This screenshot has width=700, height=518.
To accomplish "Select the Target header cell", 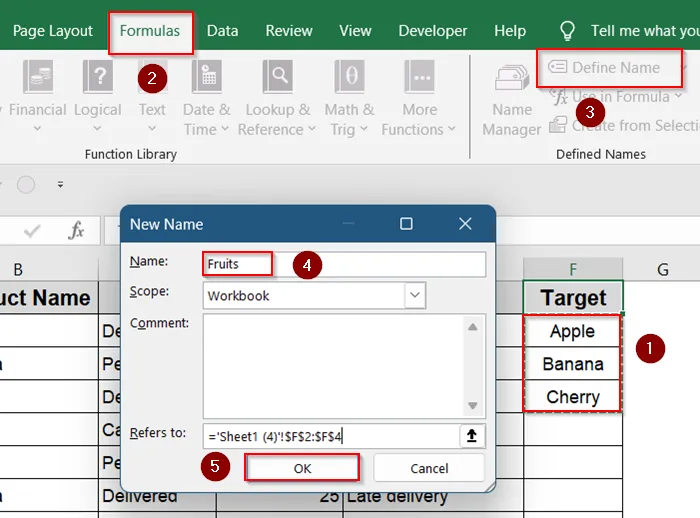I will point(573,297).
